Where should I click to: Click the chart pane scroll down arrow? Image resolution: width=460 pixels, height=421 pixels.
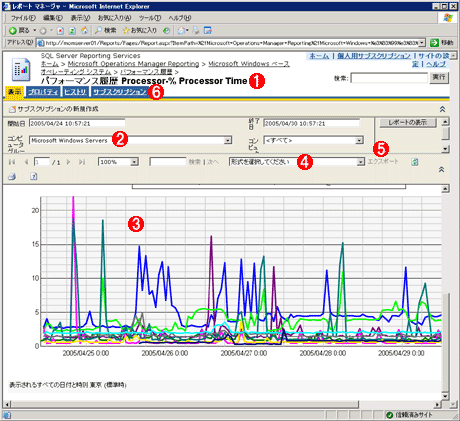click(445, 396)
